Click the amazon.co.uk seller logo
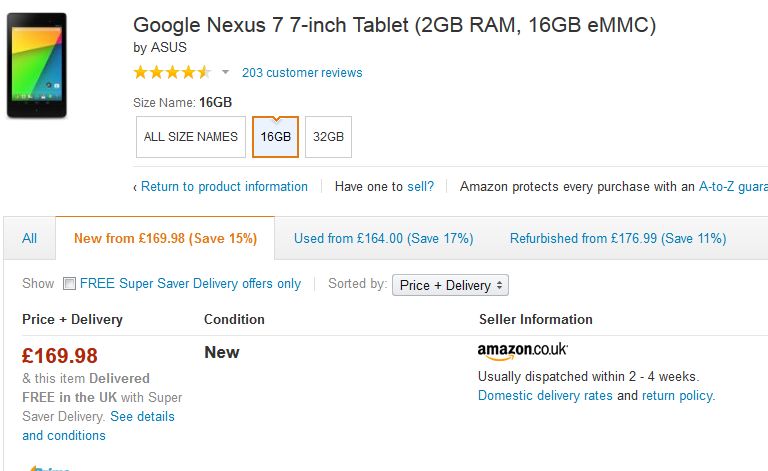 click(523, 351)
